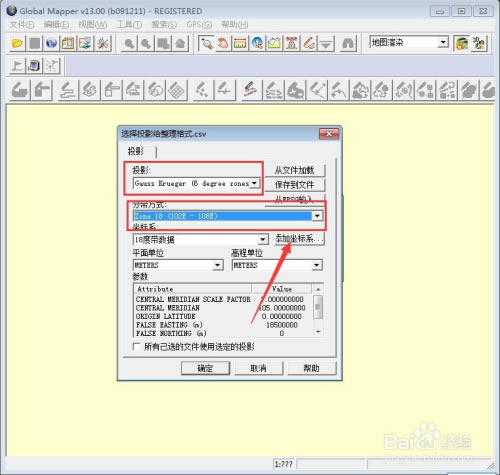The height and width of the screenshot is (475, 500).
Task: Open the 3D view icon
Action: 479,43
